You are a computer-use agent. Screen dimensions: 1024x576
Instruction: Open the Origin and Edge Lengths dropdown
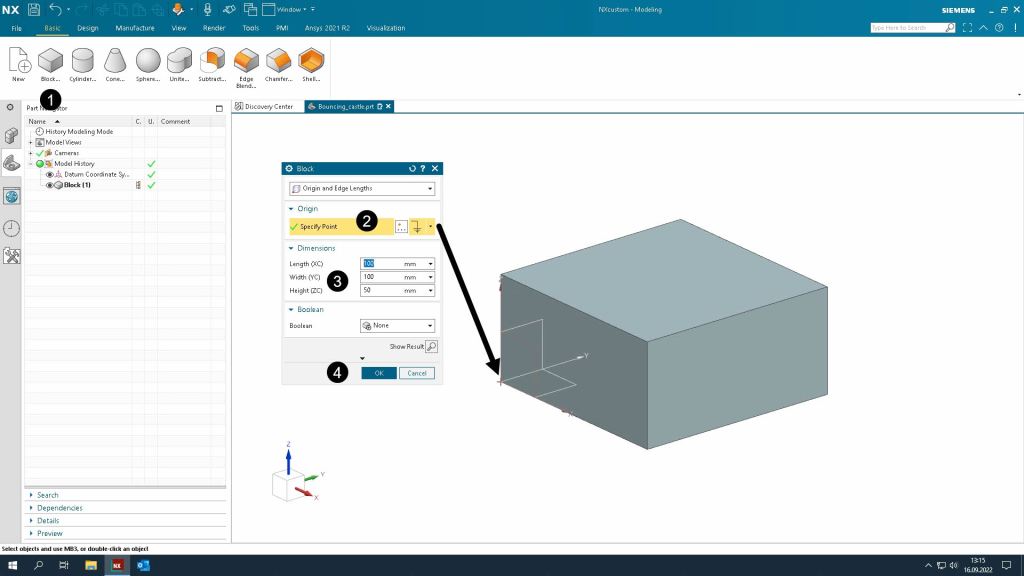361,188
